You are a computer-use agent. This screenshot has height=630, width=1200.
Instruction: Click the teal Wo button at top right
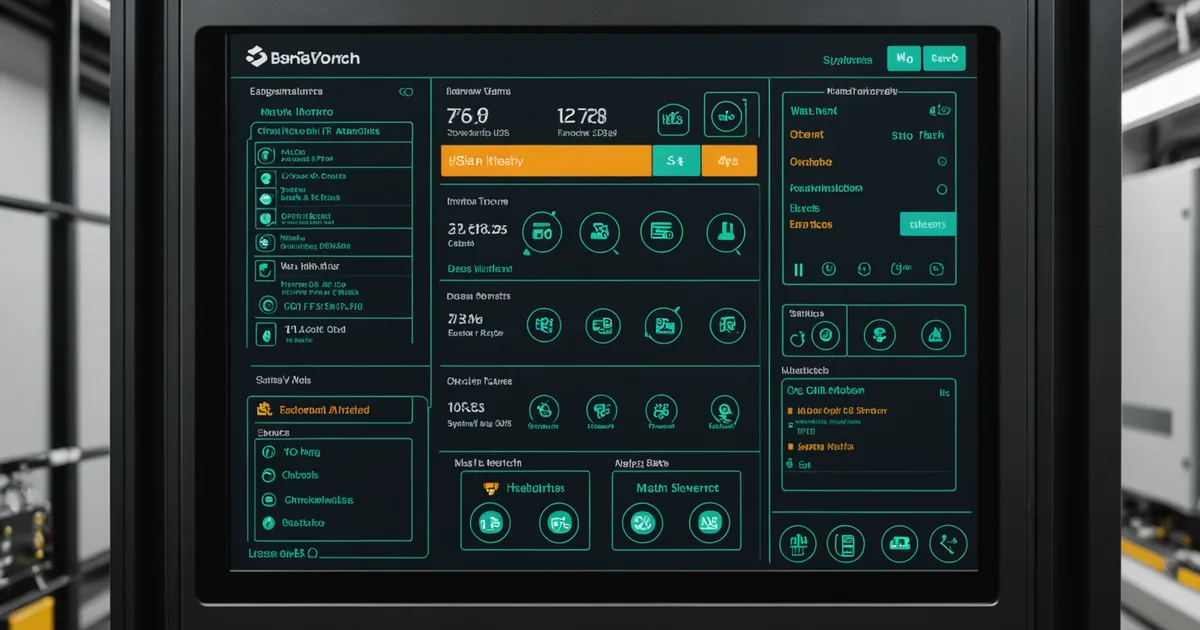click(903, 59)
